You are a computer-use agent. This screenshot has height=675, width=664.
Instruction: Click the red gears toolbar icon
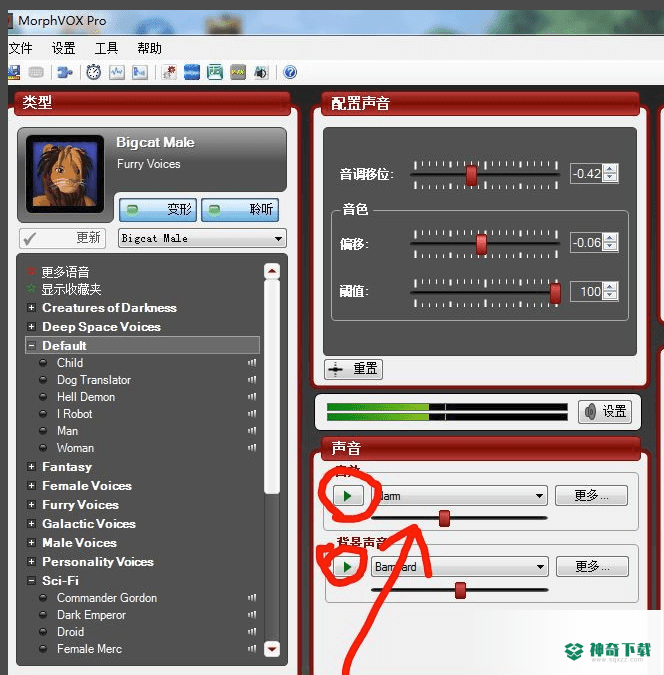pyautogui.click(x=169, y=72)
